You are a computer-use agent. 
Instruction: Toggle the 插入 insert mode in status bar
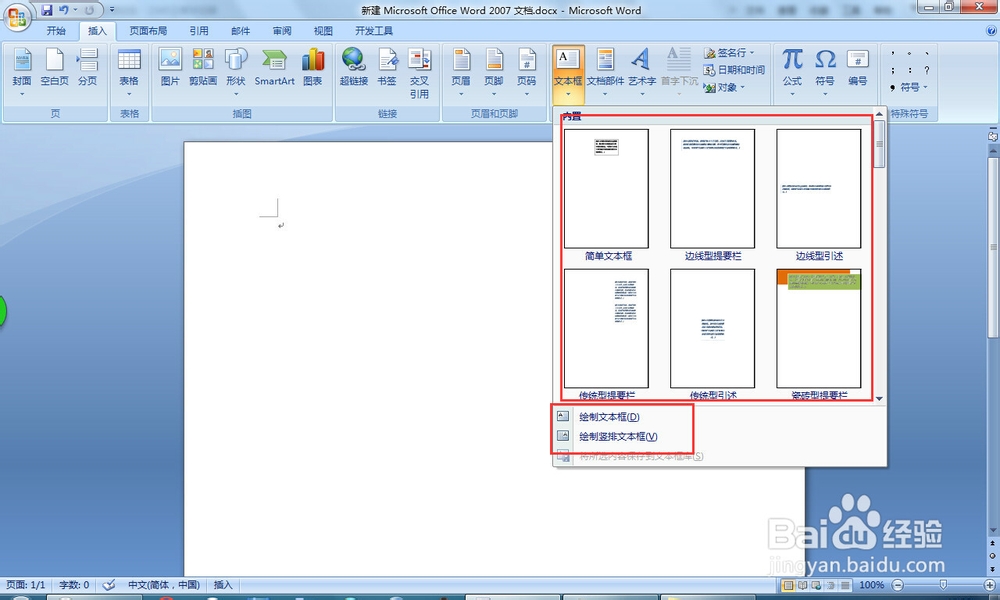tap(223, 585)
